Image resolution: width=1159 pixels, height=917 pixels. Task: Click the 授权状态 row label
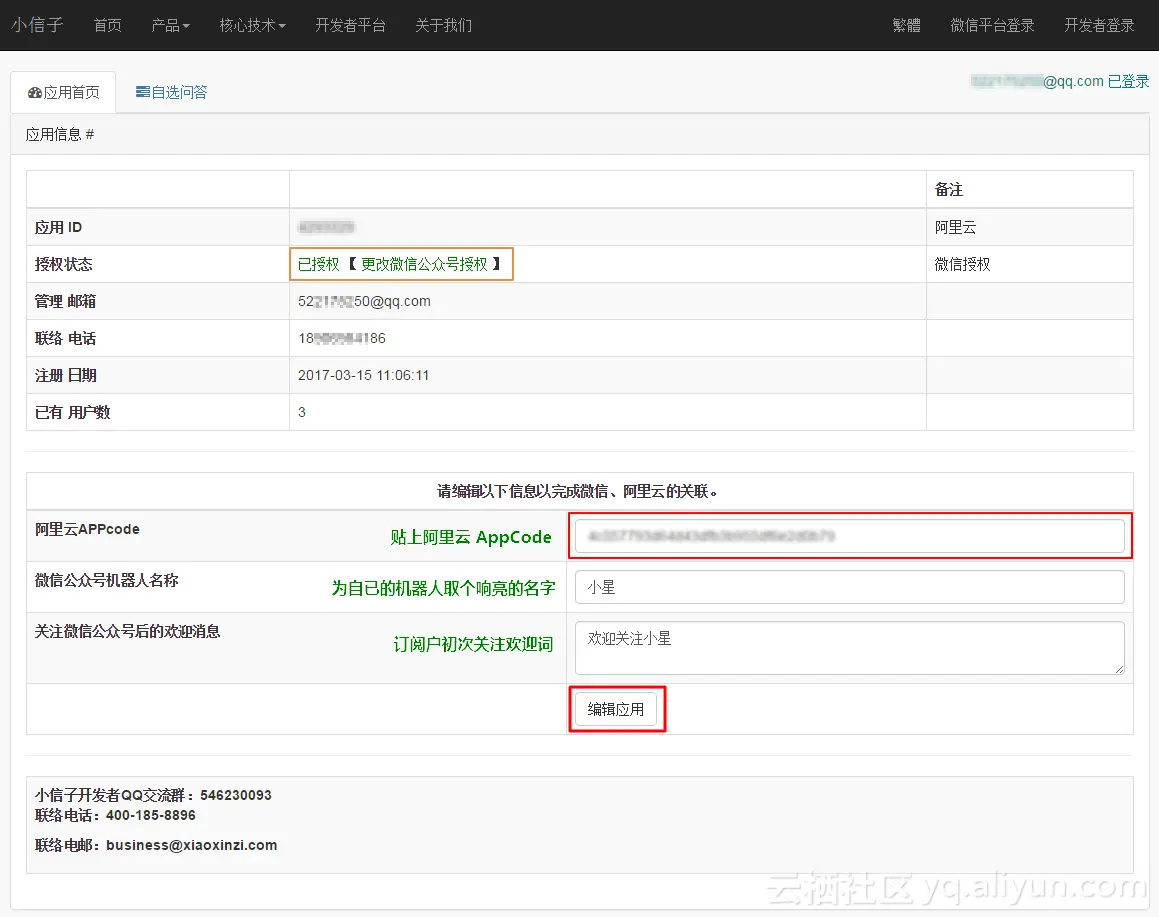(x=64, y=265)
